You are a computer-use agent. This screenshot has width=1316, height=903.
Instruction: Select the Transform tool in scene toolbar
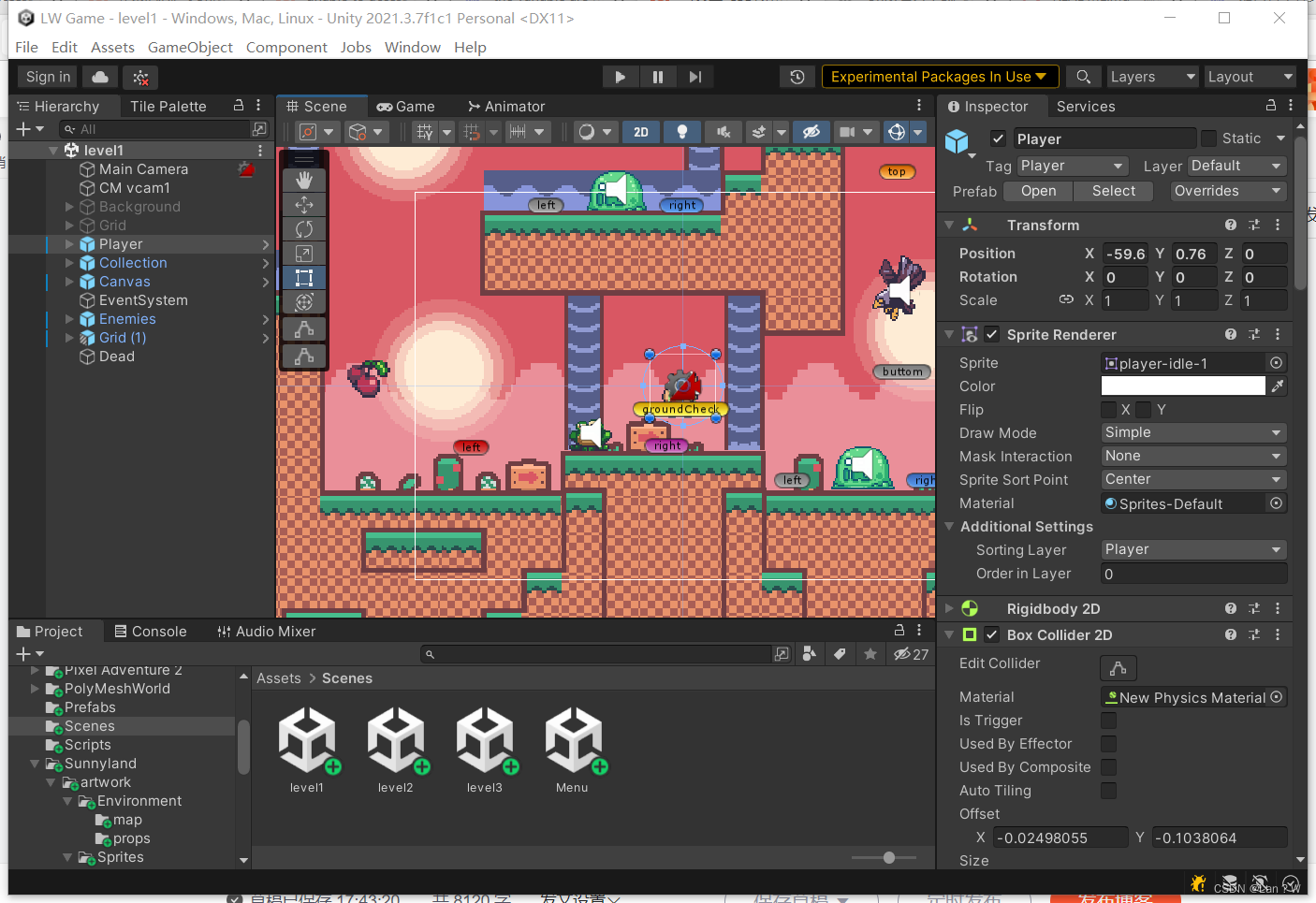pyautogui.click(x=304, y=302)
